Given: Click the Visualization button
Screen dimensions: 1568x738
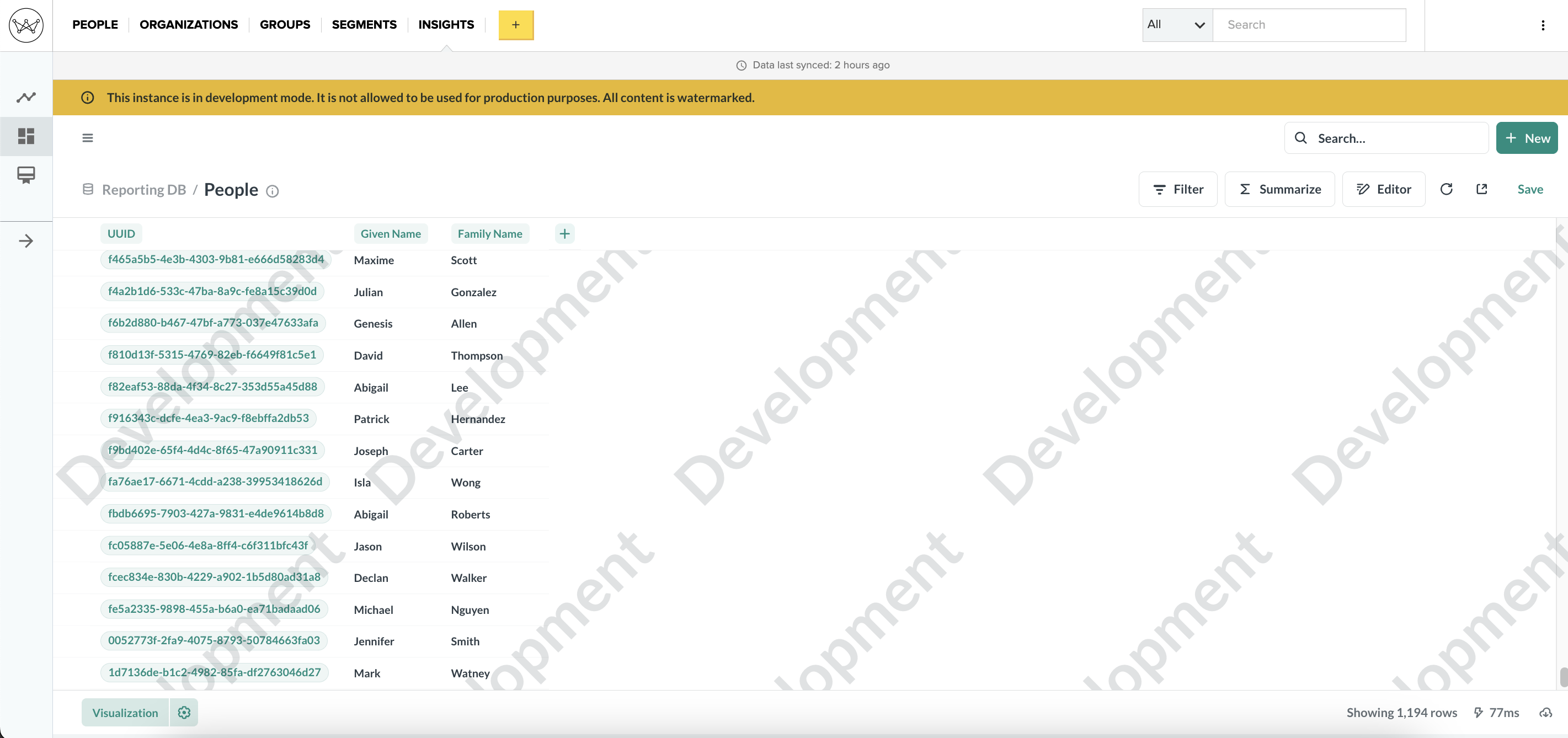Looking at the screenshot, I should click(x=125, y=713).
